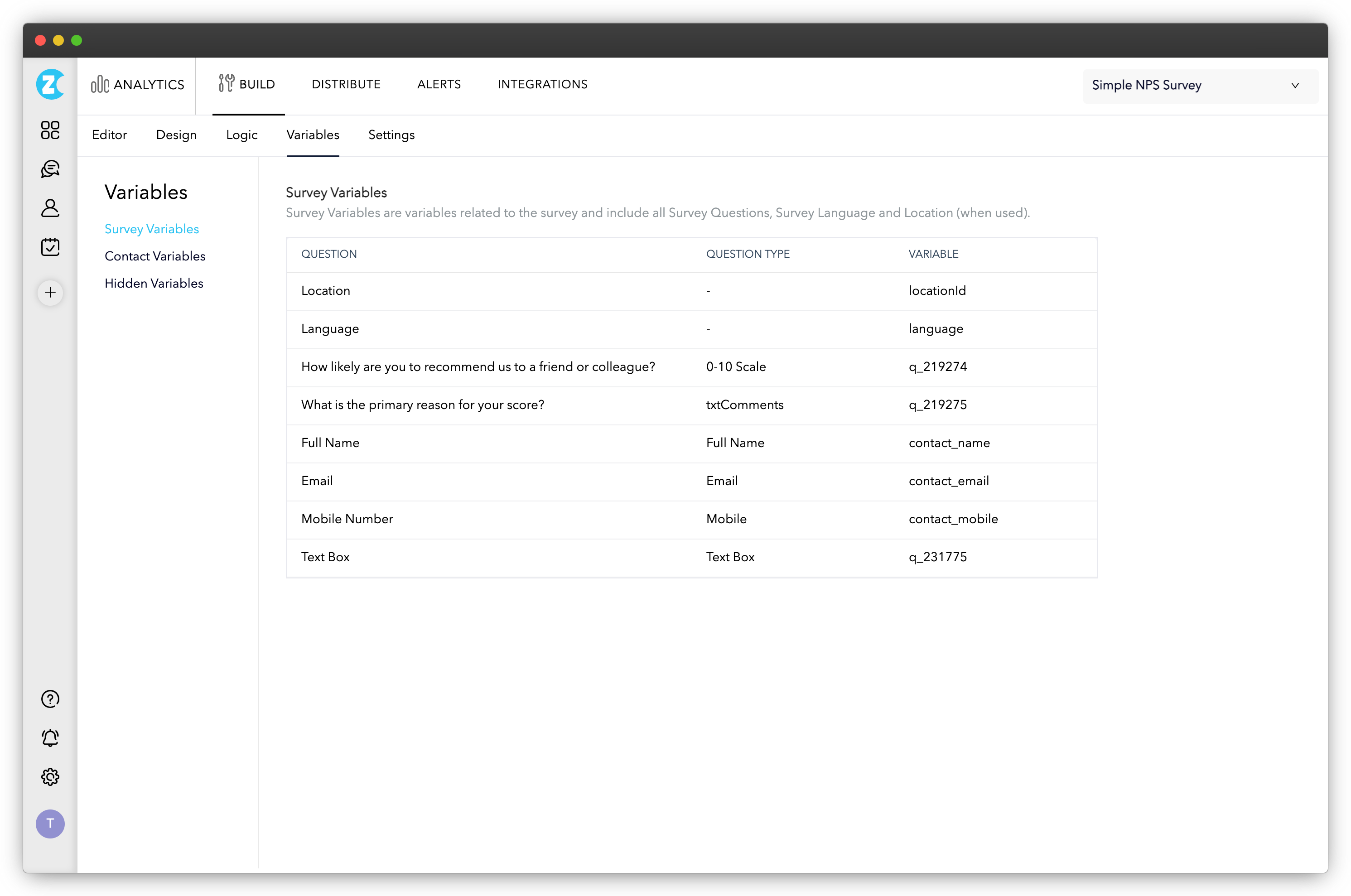Select the Logic tab

pos(240,134)
